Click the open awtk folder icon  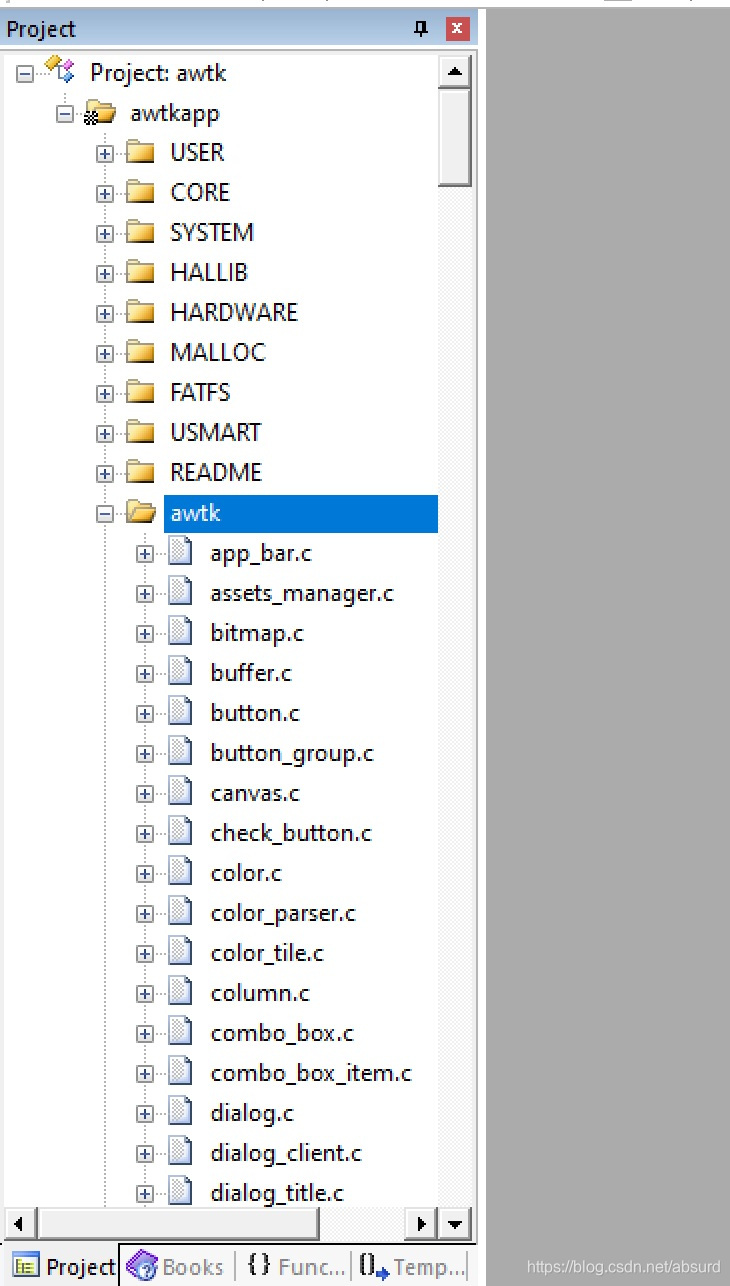[x=141, y=513]
